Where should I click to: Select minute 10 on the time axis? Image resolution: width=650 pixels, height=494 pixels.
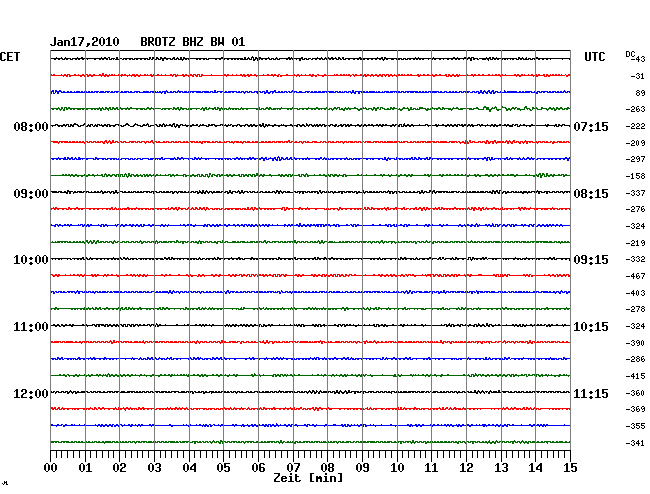(x=397, y=467)
